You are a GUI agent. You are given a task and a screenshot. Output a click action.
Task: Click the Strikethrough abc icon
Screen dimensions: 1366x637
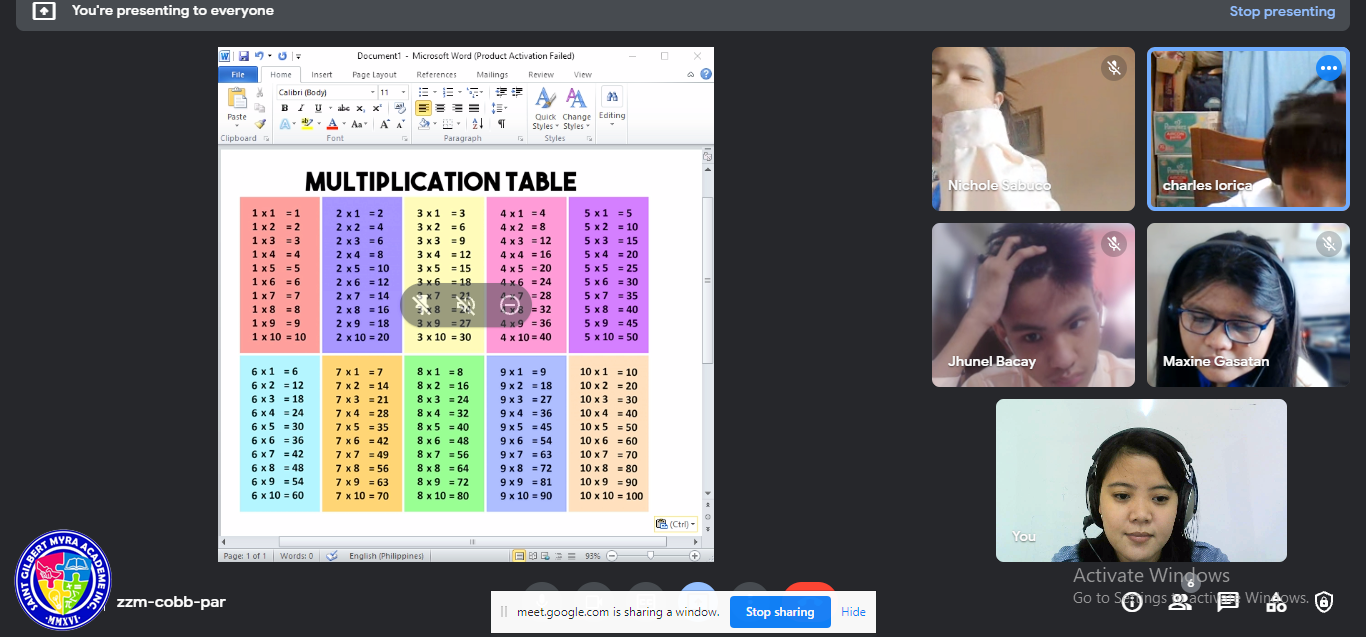(x=343, y=108)
